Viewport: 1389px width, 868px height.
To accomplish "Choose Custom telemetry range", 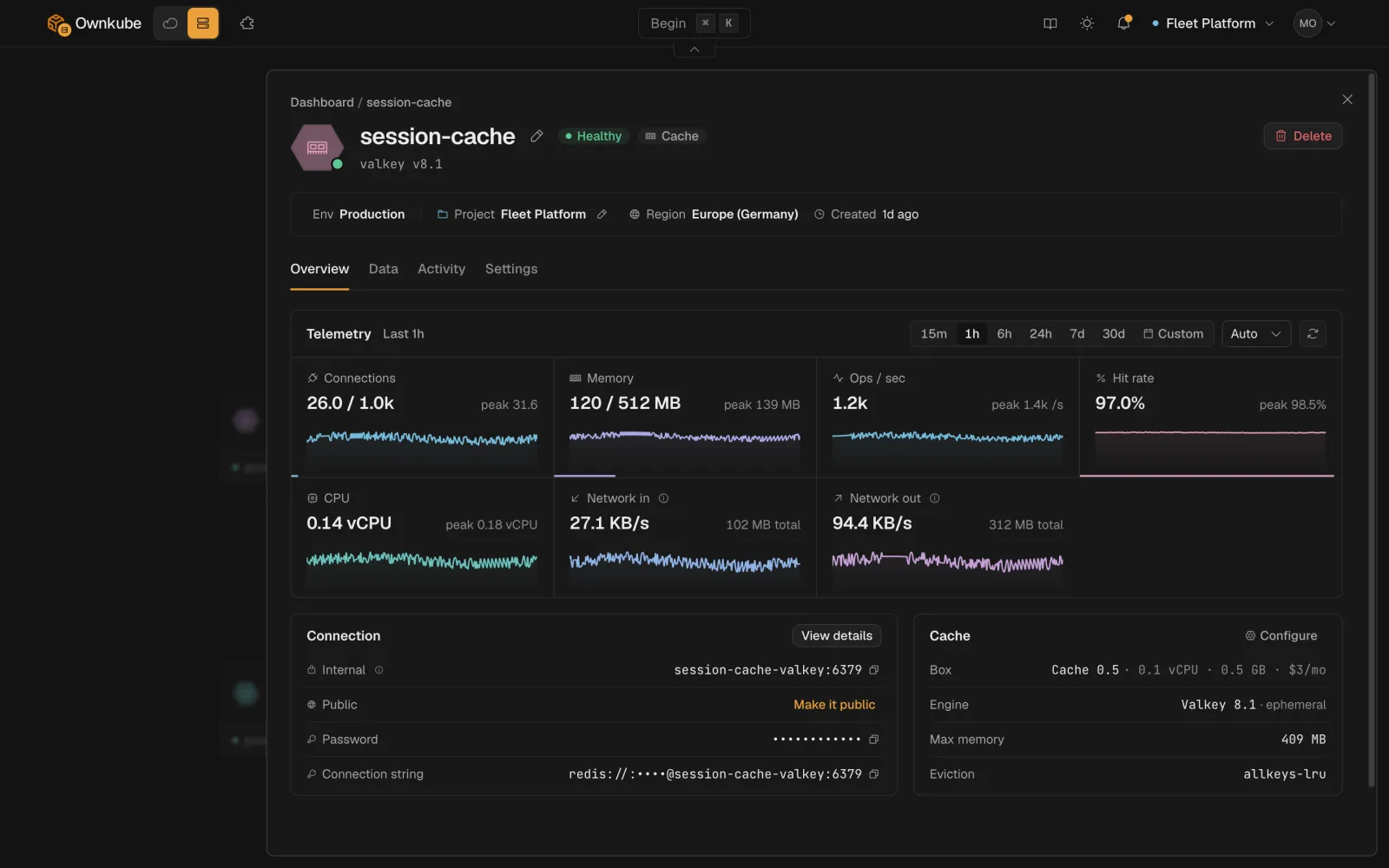I will 1174,334.
